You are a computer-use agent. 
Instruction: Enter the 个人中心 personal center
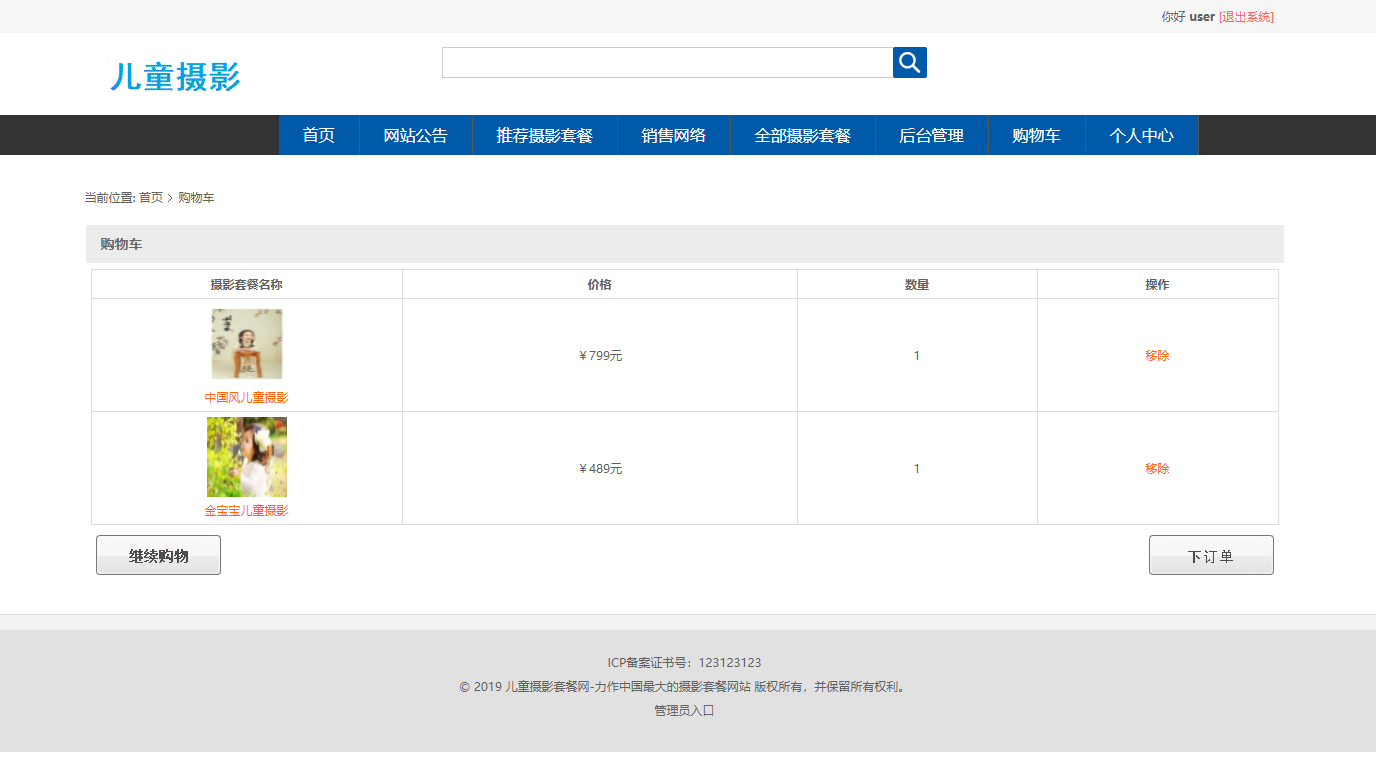pos(1141,135)
